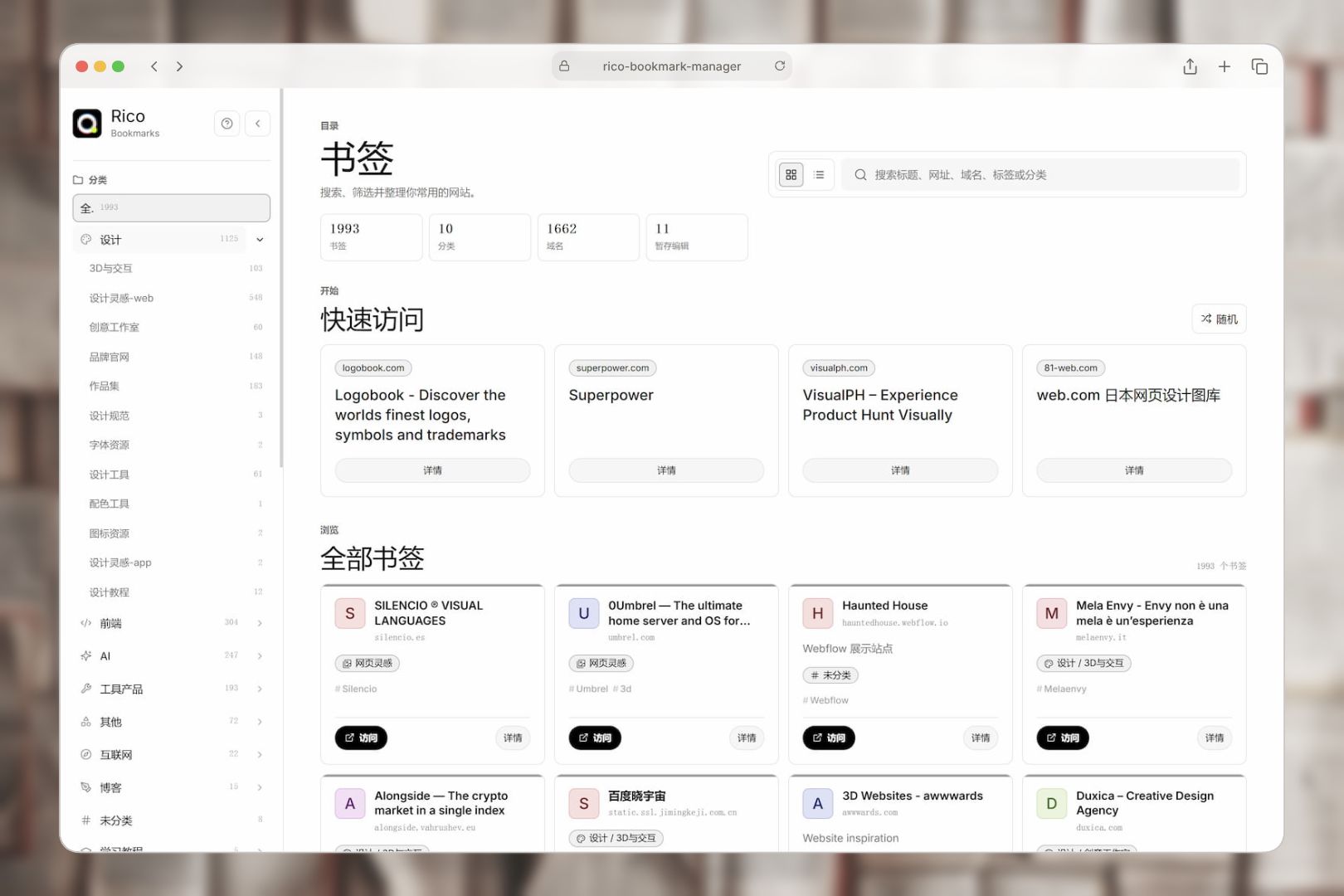Open a new browser tab
This screenshot has width=1344, height=896.
pos(1225,66)
